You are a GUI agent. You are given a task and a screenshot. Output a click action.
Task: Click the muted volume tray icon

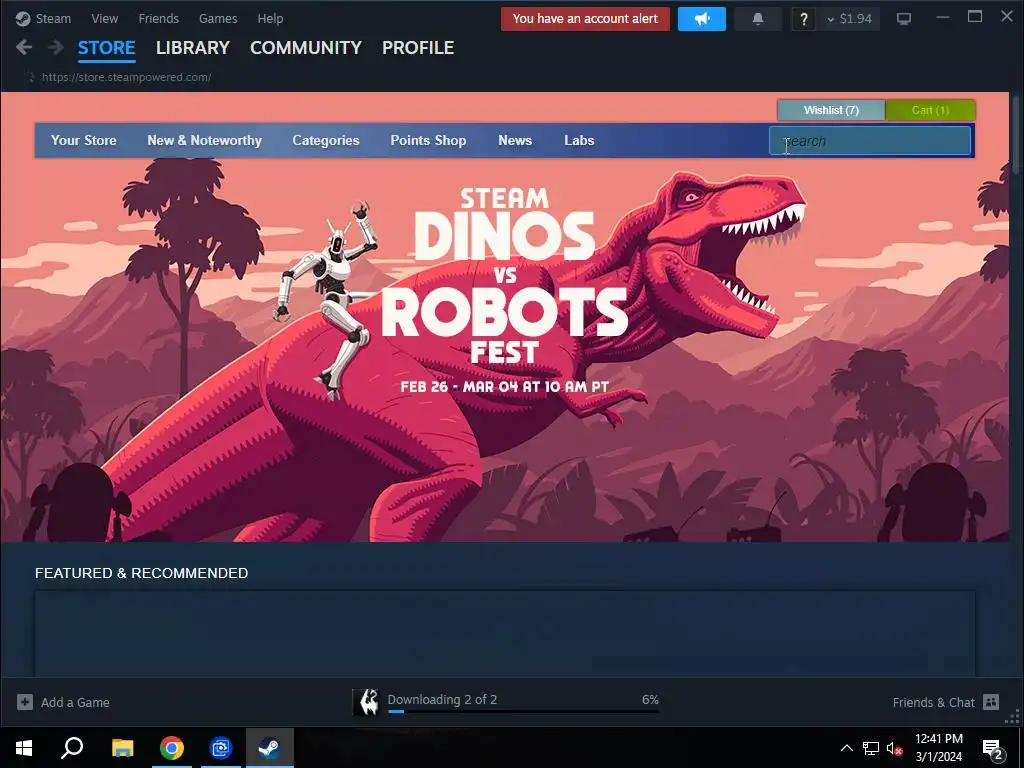click(894, 748)
